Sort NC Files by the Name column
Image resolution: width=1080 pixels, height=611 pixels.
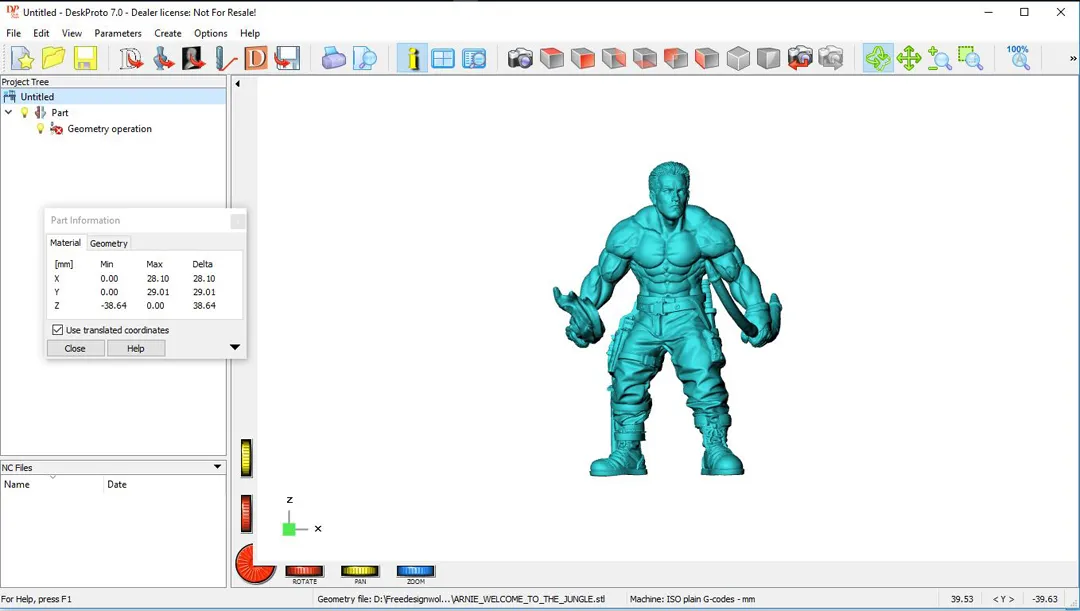pyautogui.click(x=52, y=484)
